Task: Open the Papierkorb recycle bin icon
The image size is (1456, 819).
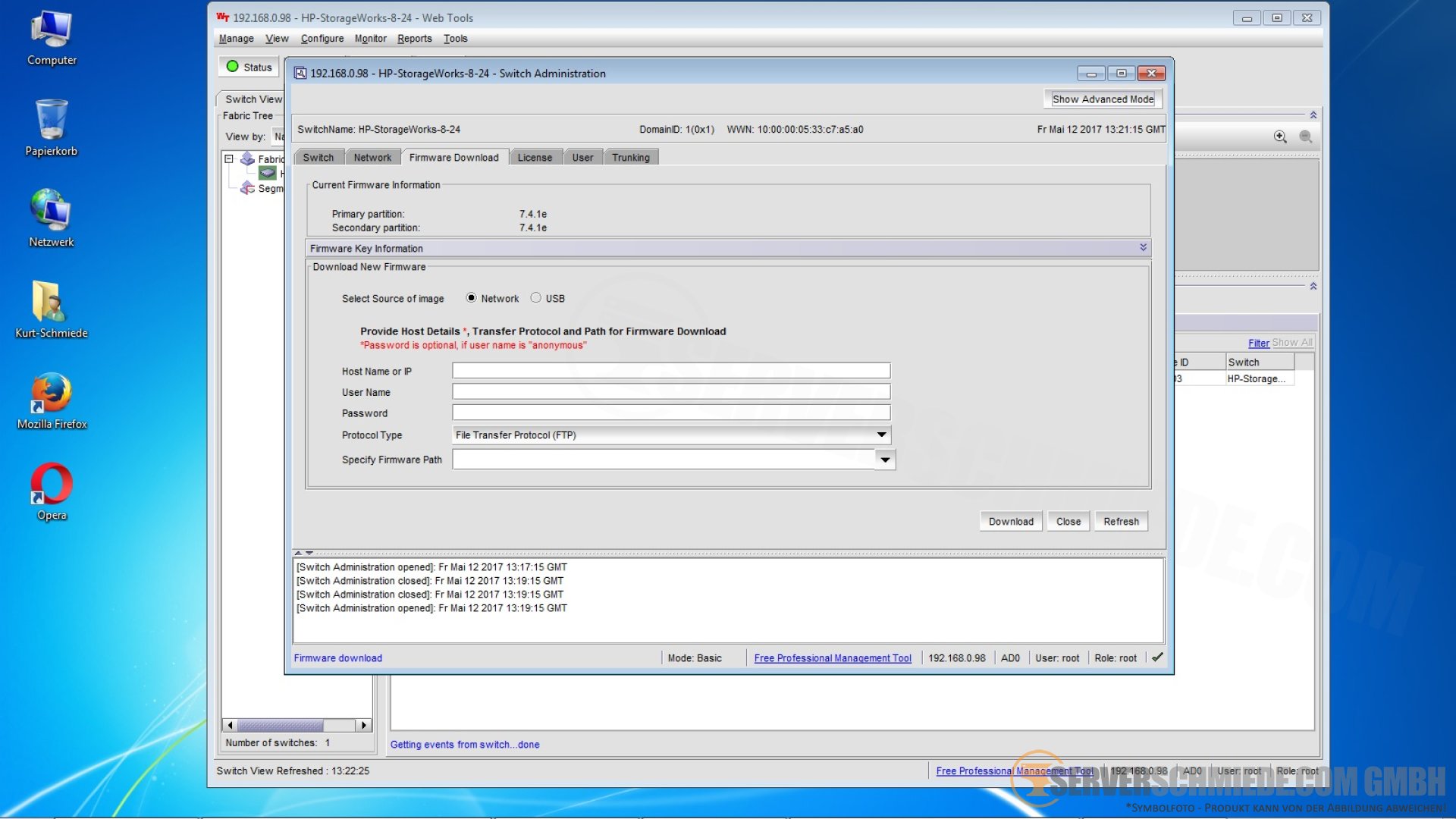Action: 52,121
